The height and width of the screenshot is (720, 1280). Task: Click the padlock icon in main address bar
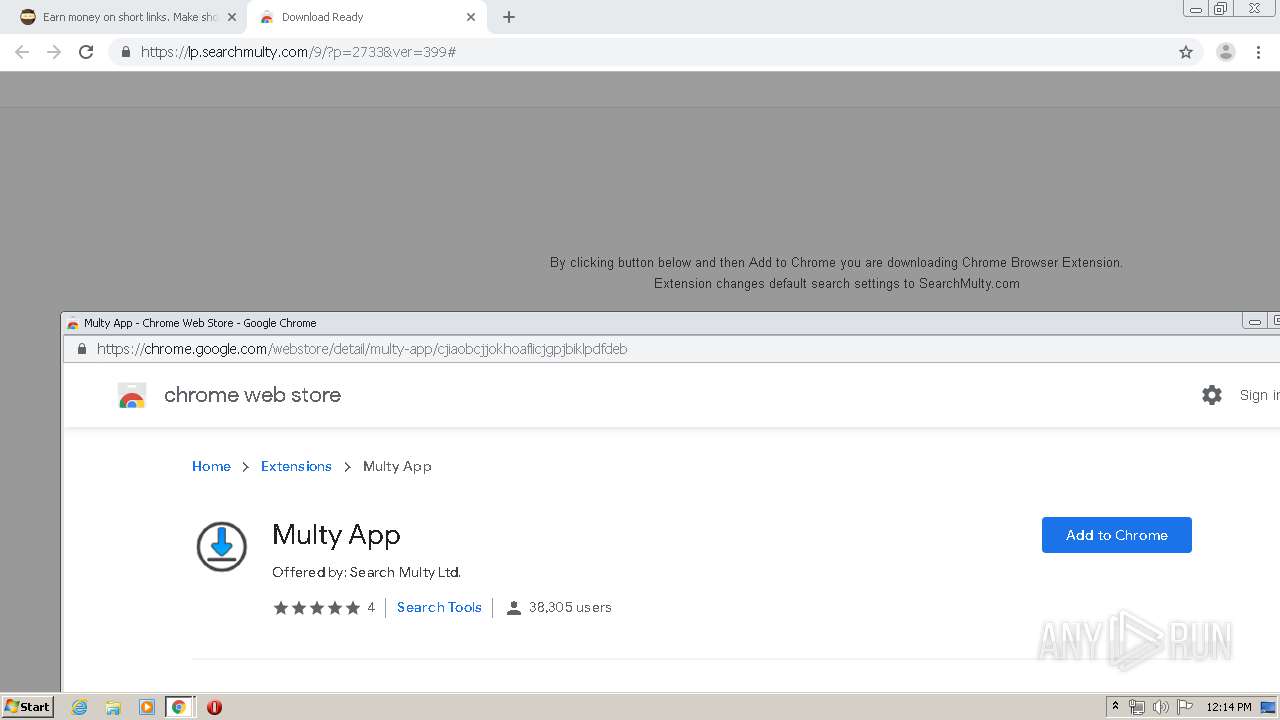point(125,52)
